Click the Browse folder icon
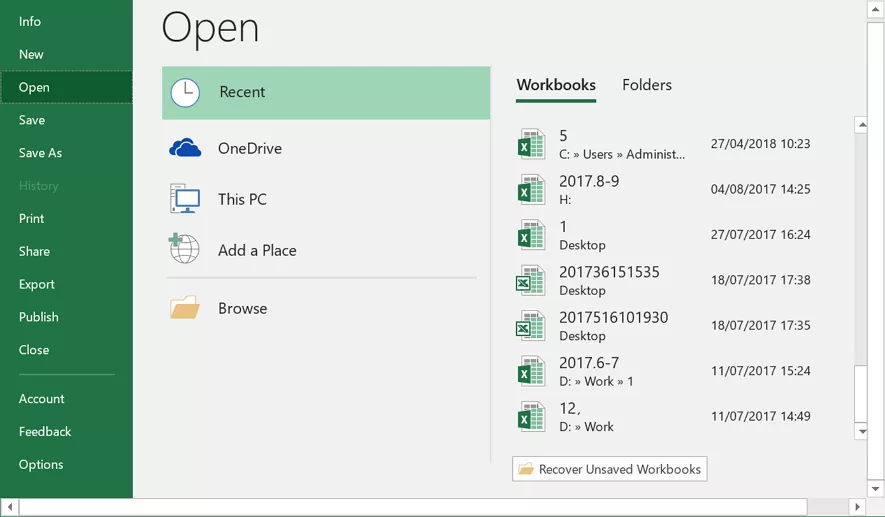Screen dimensions: 885x517 pyautogui.click(x=185, y=308)
